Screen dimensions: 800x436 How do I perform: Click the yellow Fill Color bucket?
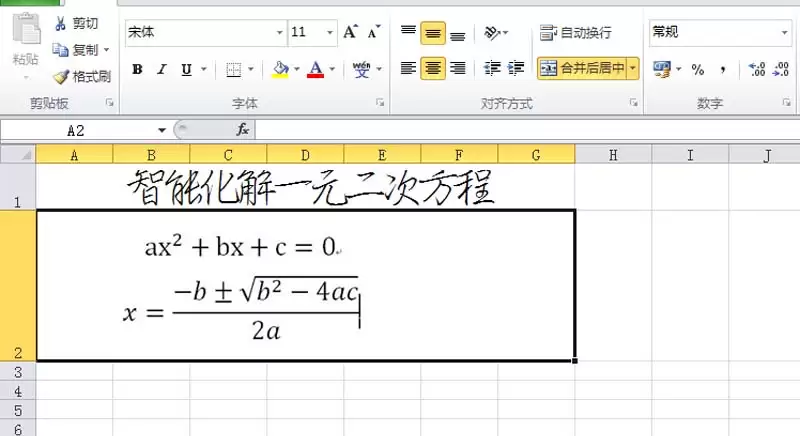point(280,69)
